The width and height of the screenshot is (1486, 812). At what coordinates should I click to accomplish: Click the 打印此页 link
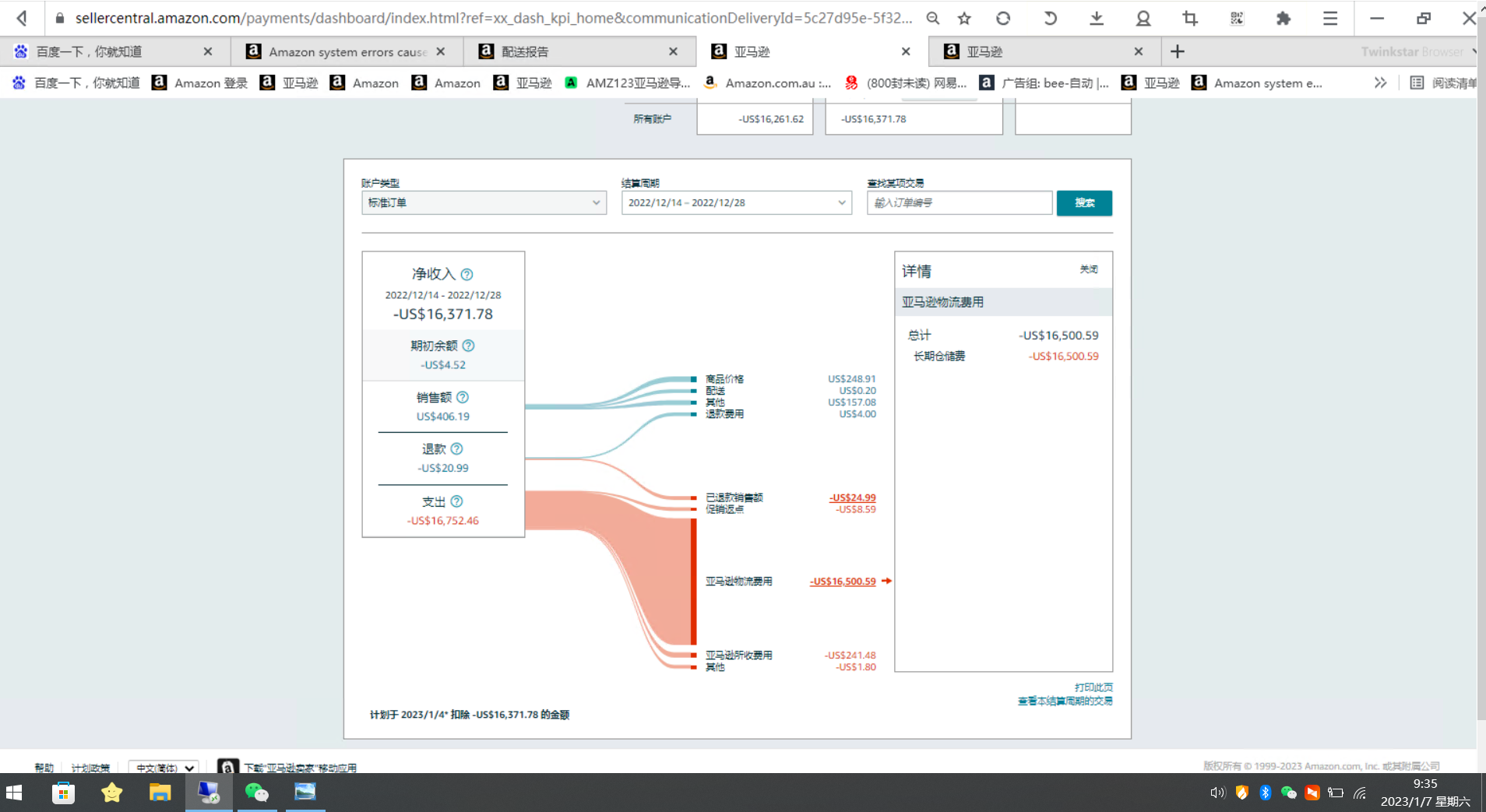pos(1093,687)
